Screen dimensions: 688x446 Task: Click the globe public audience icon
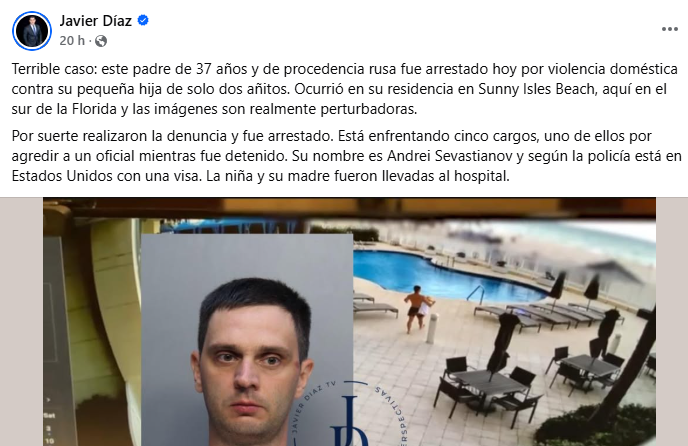(101, 41)
